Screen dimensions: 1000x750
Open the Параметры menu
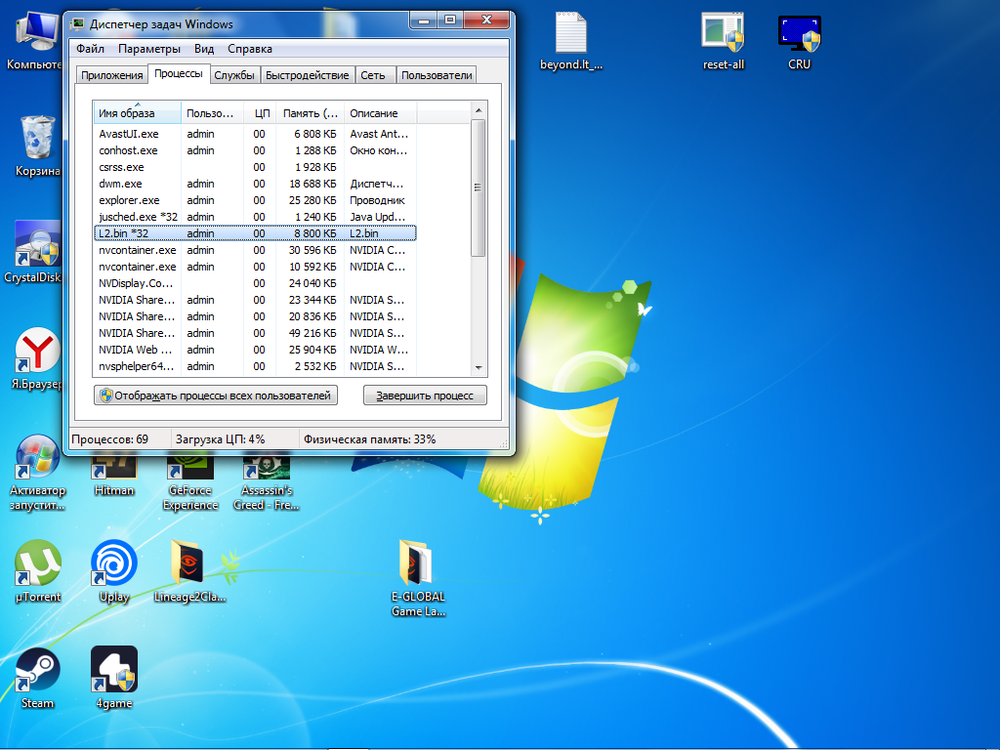[152, 48]
